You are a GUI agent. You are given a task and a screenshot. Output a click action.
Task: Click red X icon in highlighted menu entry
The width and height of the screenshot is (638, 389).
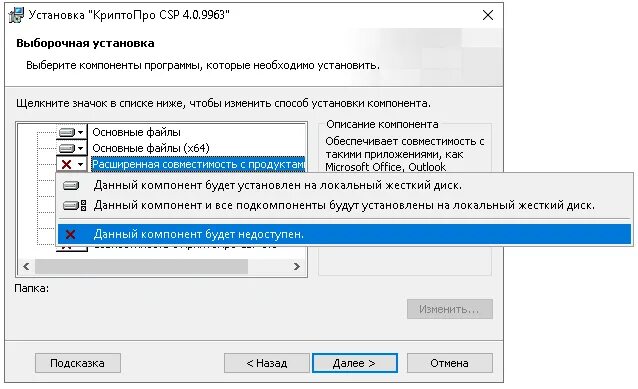point(70,234)
